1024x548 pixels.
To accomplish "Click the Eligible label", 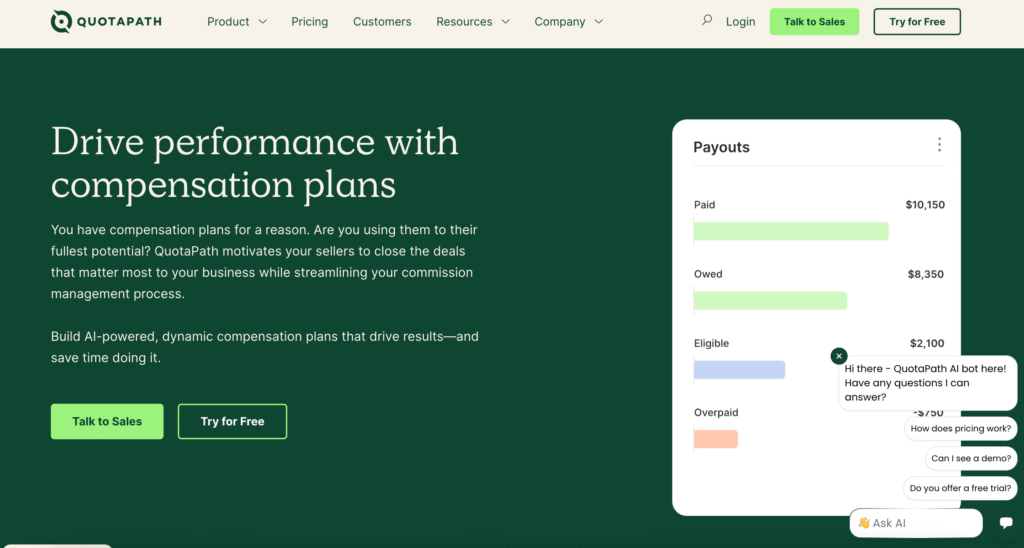I will click(711, 343).
